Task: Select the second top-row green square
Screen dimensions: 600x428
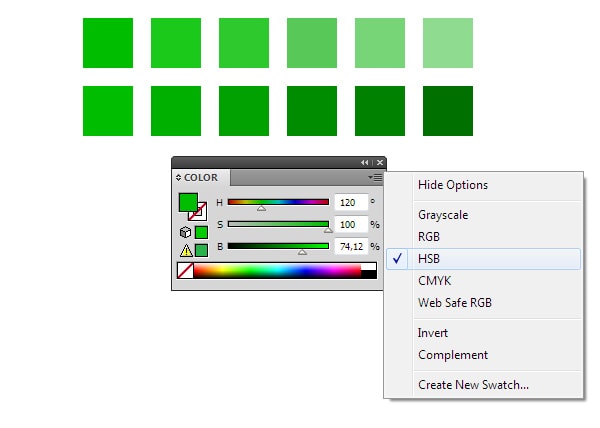Action: point(176,43)
